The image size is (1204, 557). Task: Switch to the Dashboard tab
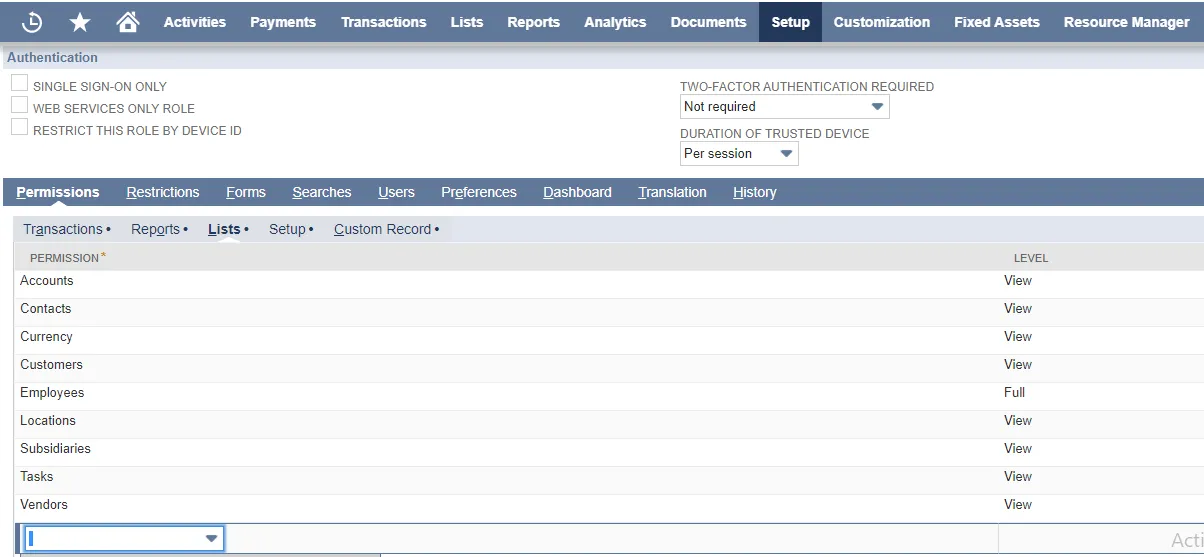577,192
